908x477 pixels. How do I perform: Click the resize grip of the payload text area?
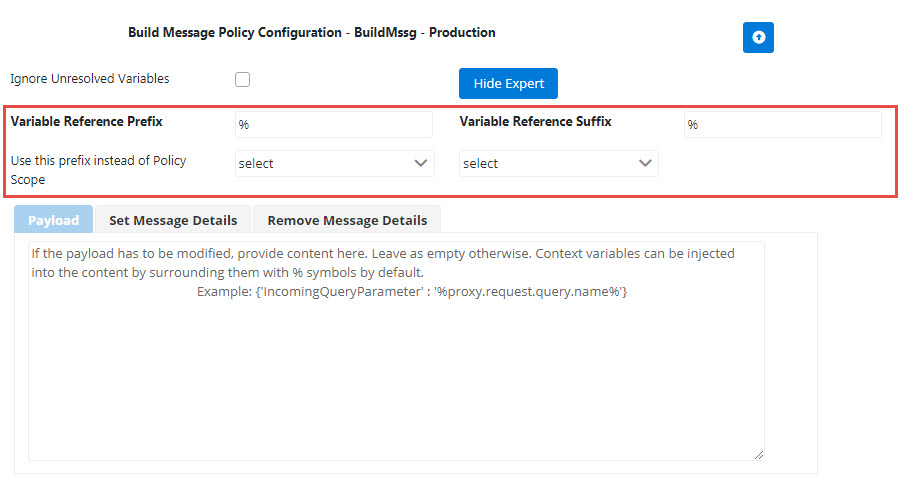[x=759, y=455]
